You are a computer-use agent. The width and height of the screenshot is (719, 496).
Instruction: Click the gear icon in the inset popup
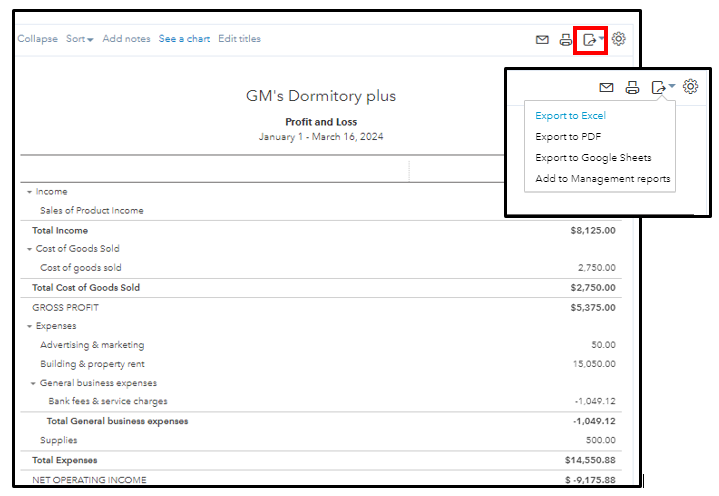coord(690,87)
